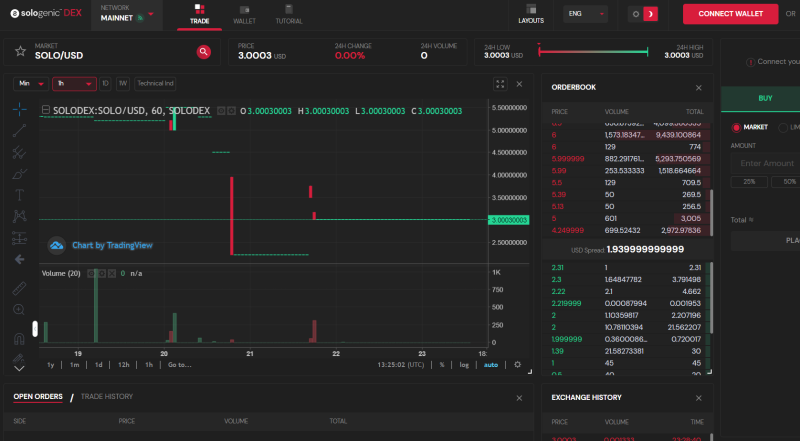Screen dimensions: 800x441
Task: Open the Min interval dropdown
Action: click(x=31, y=84)
